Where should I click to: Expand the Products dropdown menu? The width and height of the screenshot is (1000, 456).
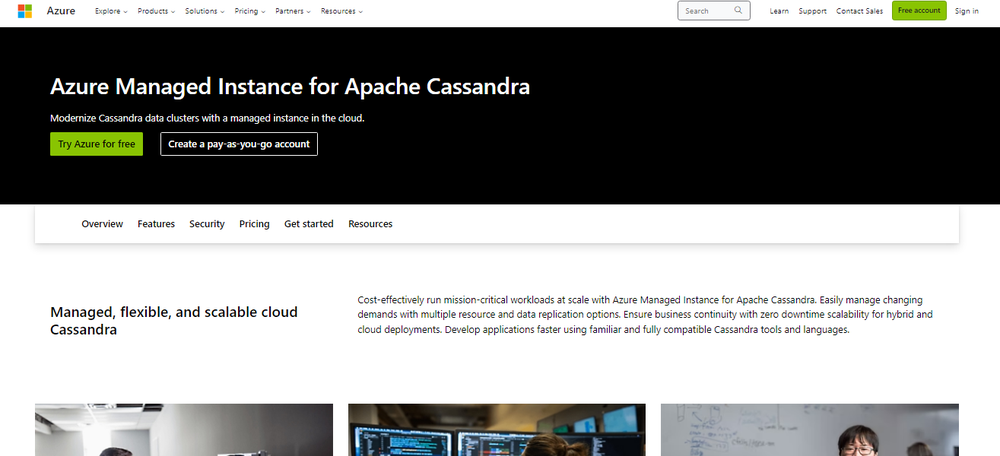pyautogui.click(x=156, y=11)
